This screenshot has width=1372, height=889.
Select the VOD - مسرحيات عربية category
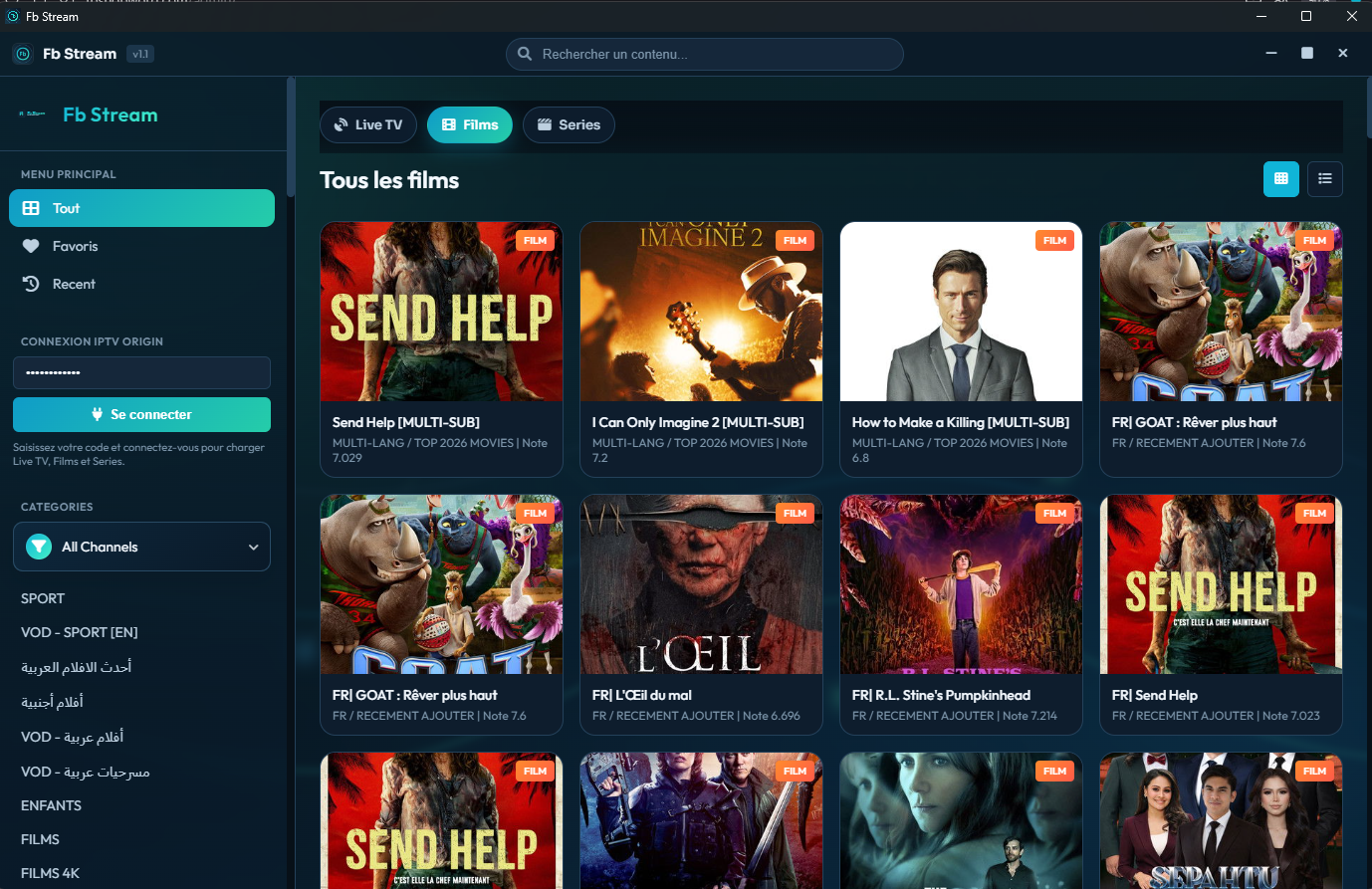pos(86,772)
